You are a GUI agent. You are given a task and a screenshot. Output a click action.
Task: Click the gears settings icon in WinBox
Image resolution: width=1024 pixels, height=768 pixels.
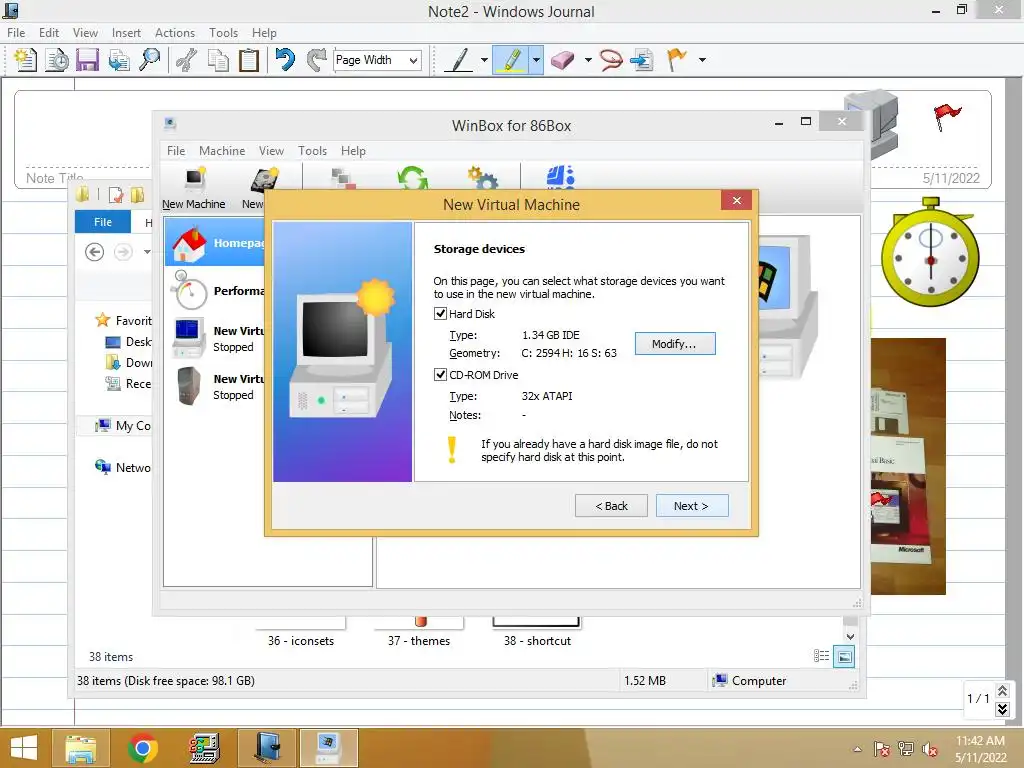click(x=483, y=179)
